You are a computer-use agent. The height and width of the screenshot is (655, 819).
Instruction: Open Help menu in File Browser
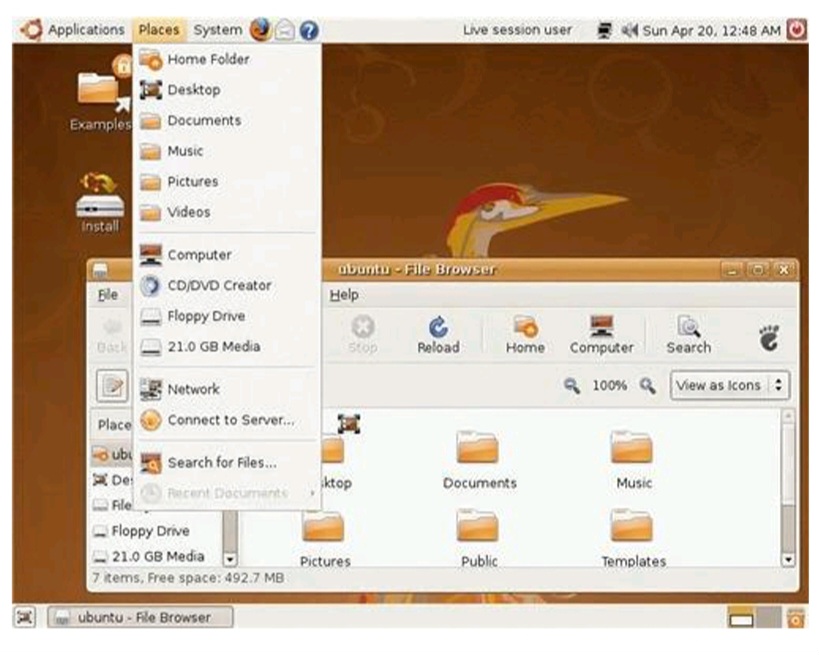344,295
